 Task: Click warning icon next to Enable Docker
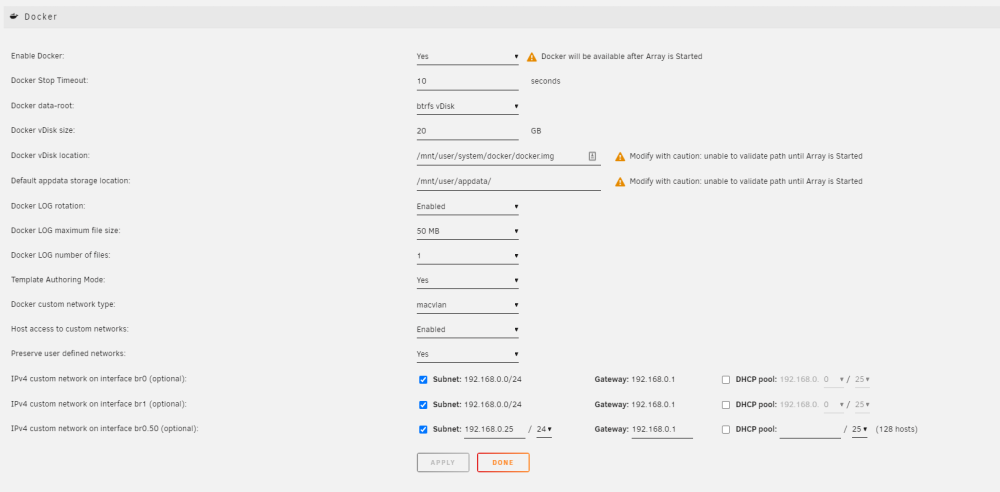pyautogui.click(x=532, y=57)
